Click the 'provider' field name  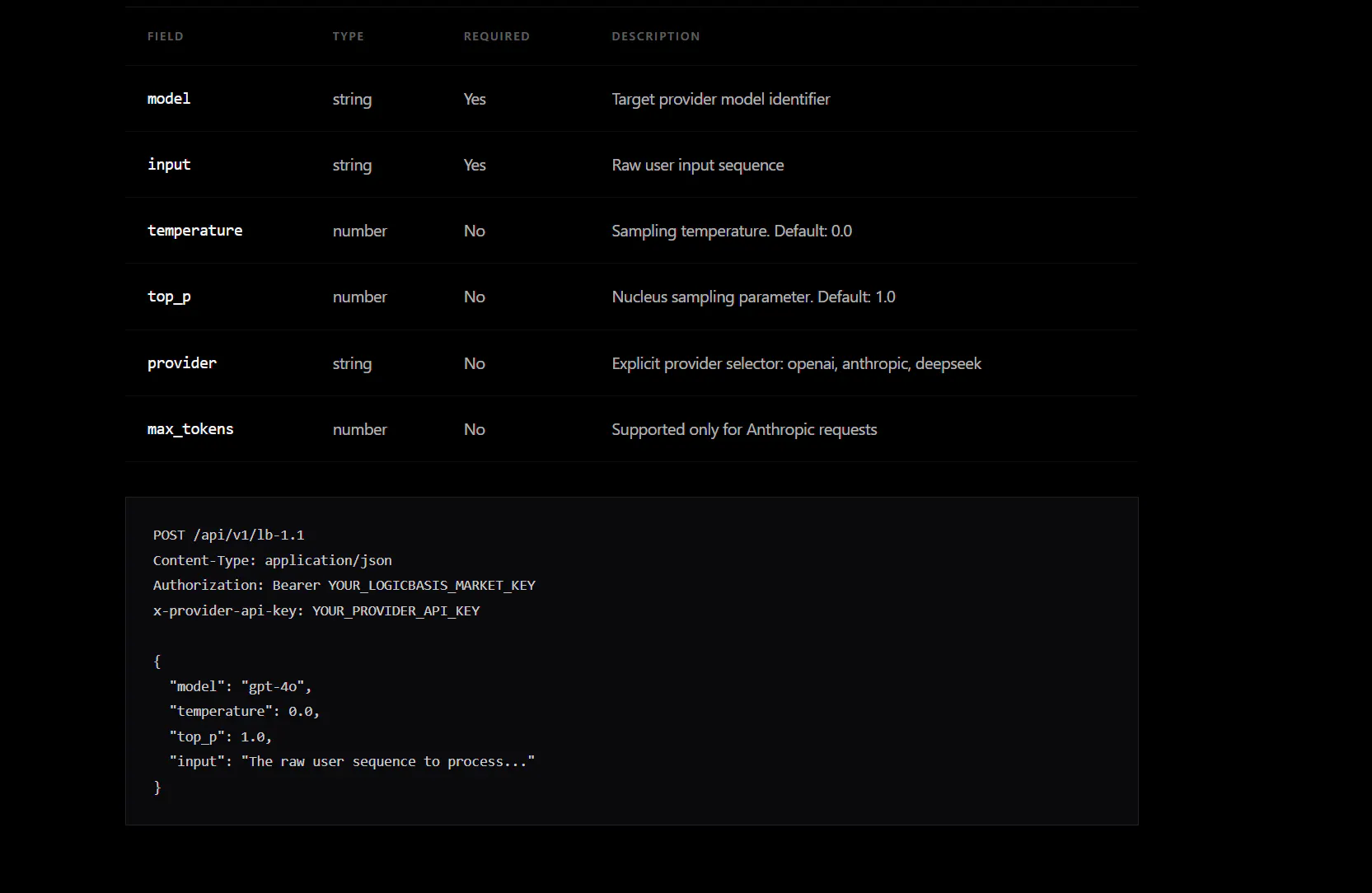[x=182, y=363]
